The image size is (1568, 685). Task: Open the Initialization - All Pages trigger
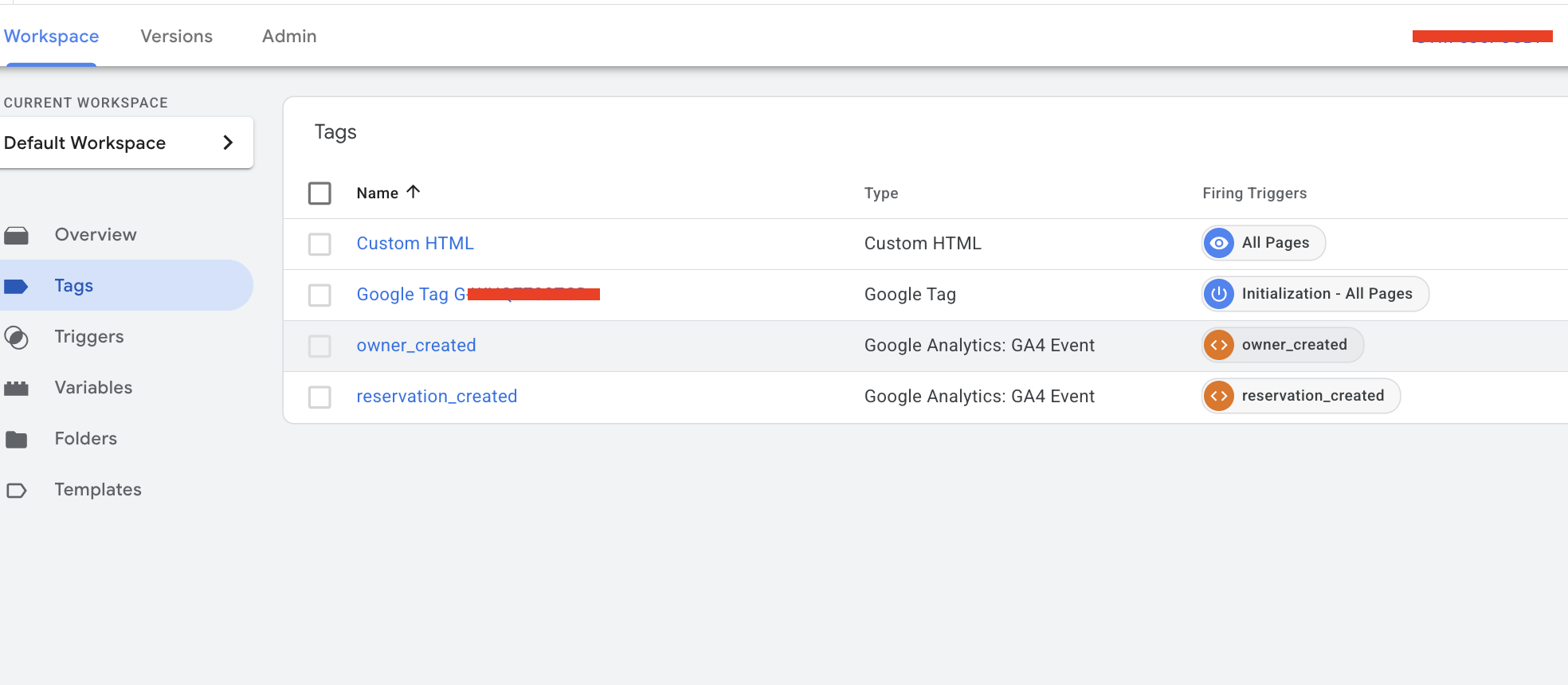1315,294
